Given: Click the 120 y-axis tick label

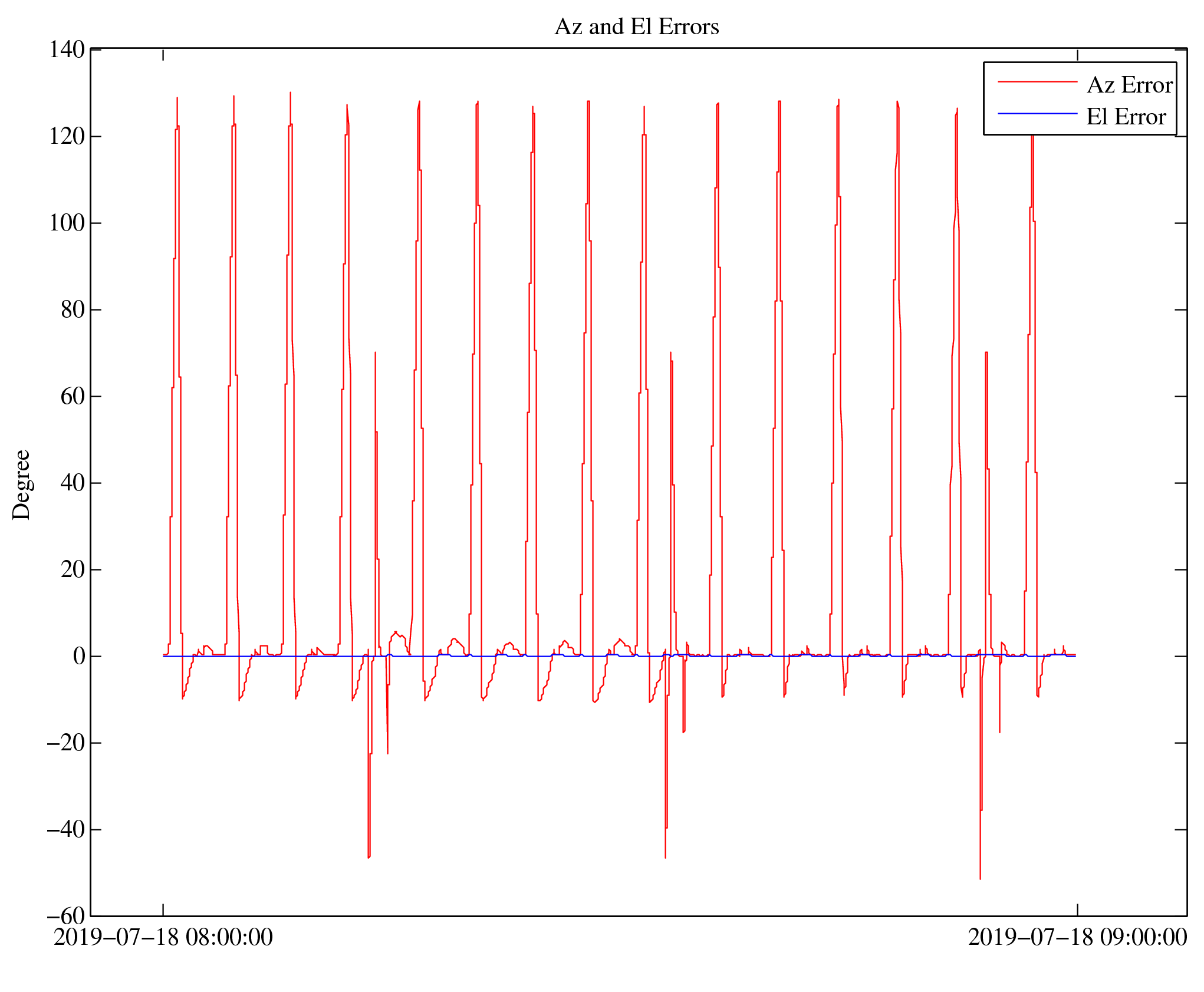Looking at the screenshot, I should click(67, 136).
